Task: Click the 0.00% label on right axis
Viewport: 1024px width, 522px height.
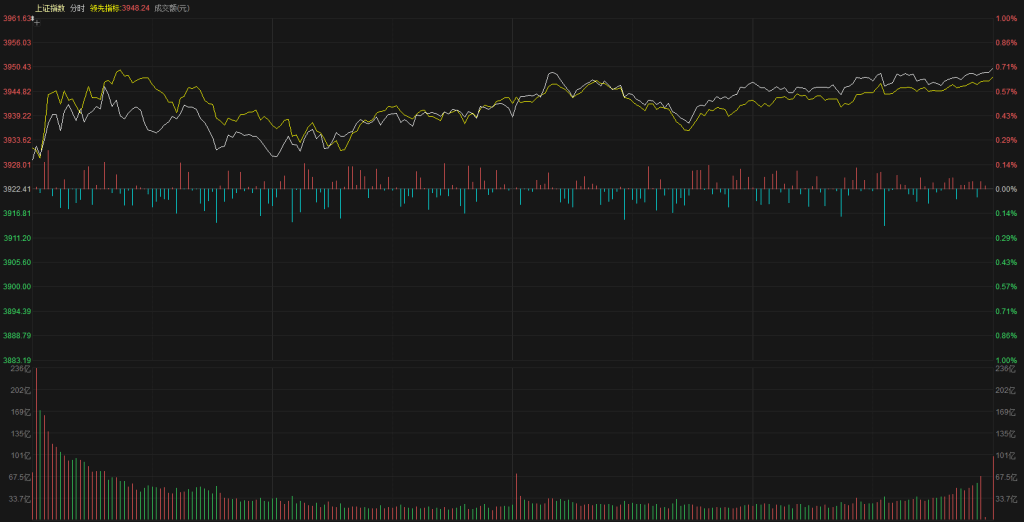Action: 1005,189
